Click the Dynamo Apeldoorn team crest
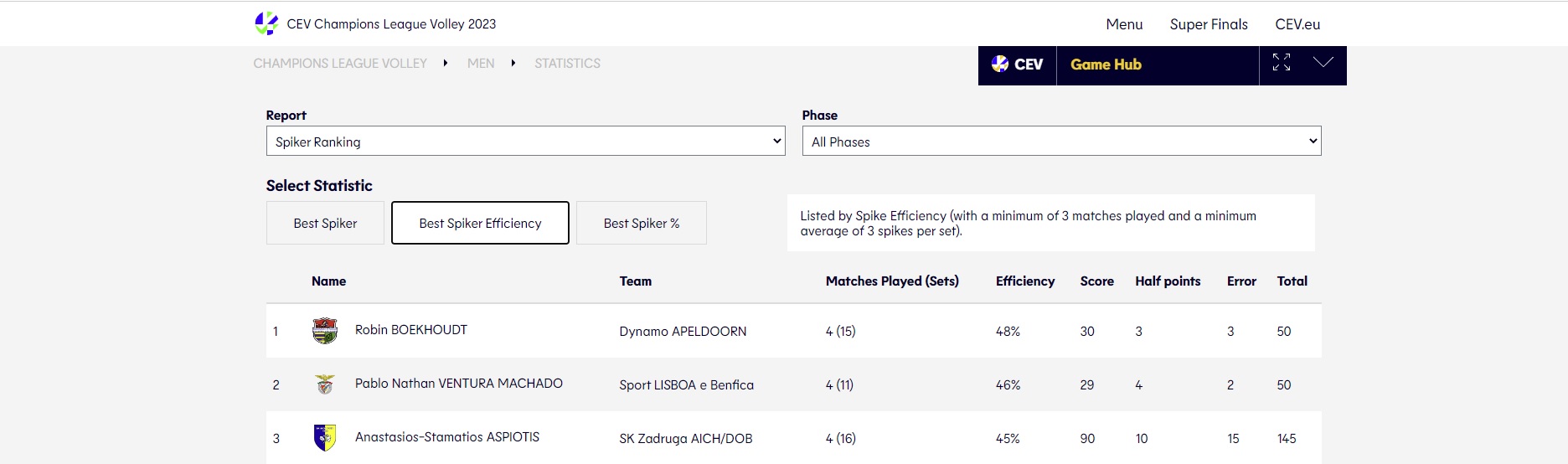Screen dimensions: 1568x464 coord(324,331)
